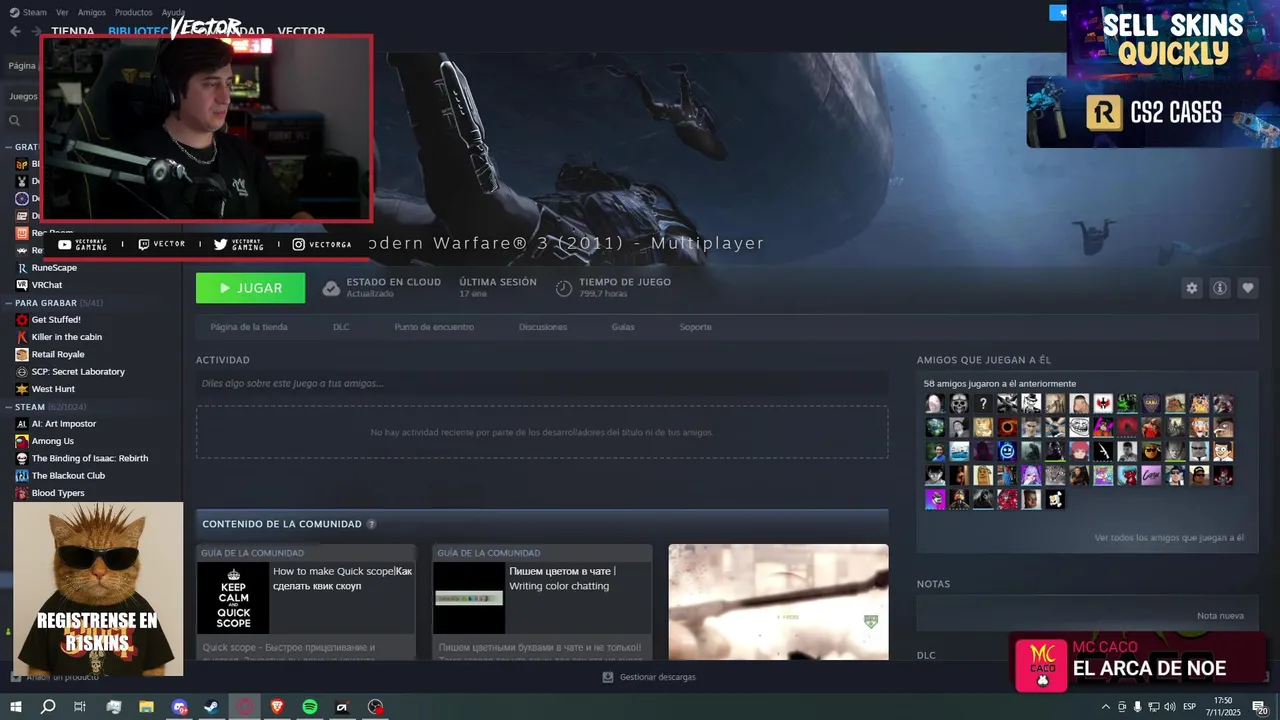Open the Página de la tienda tab
Viewport: 1280px width, 720px height.
tap(249, 327)
